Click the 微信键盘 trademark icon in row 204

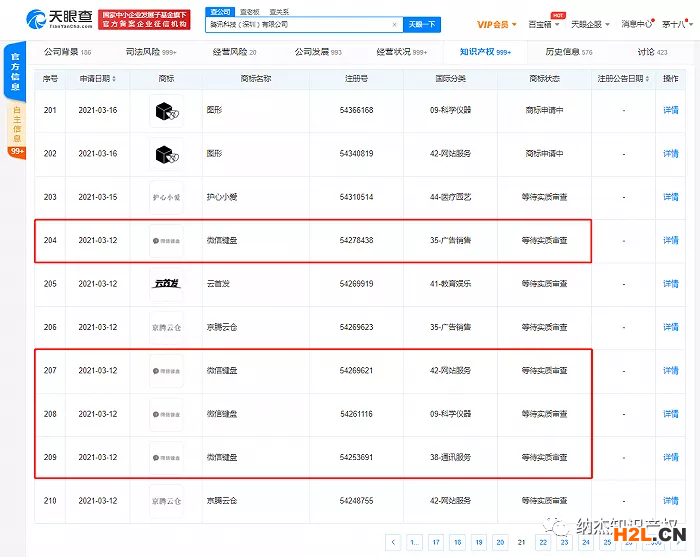(166, 241)
